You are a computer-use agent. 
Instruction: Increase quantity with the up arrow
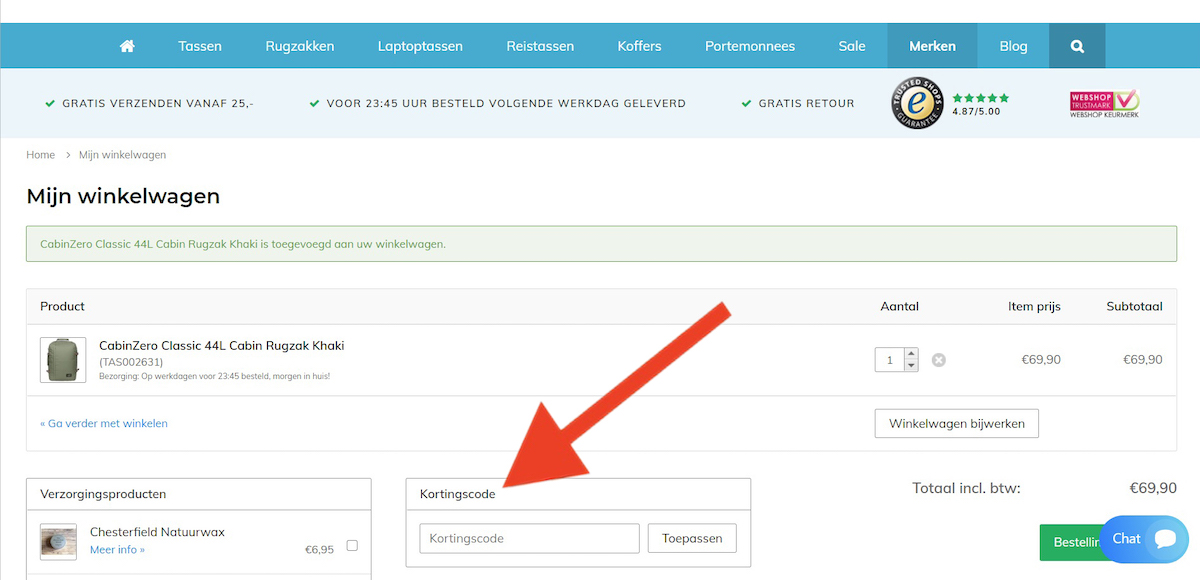tap(911, 354)
